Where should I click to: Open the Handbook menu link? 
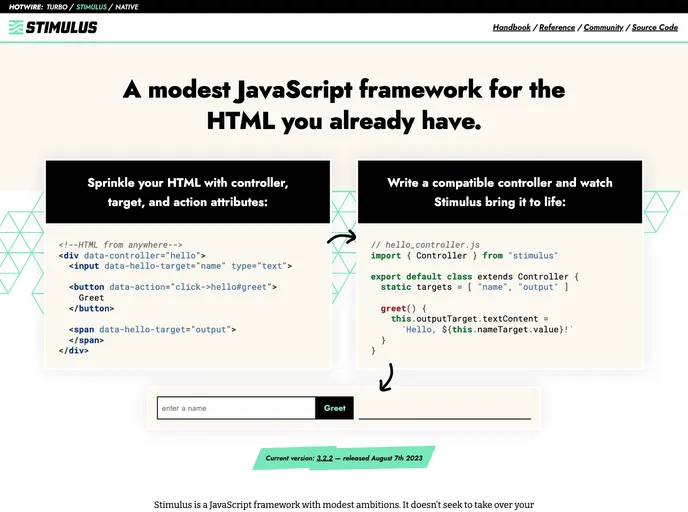coord(512,27)
